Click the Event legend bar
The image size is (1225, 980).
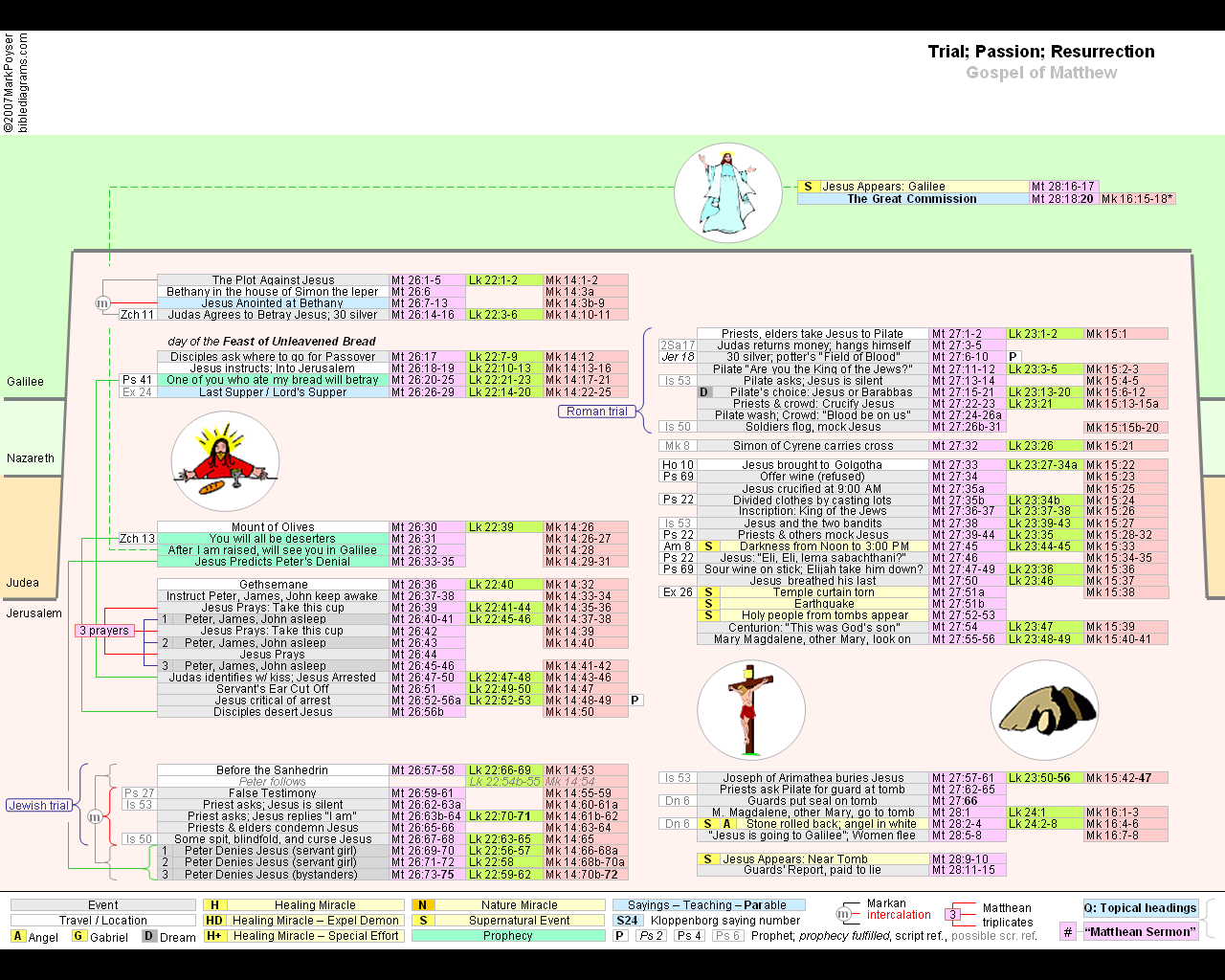103,904
